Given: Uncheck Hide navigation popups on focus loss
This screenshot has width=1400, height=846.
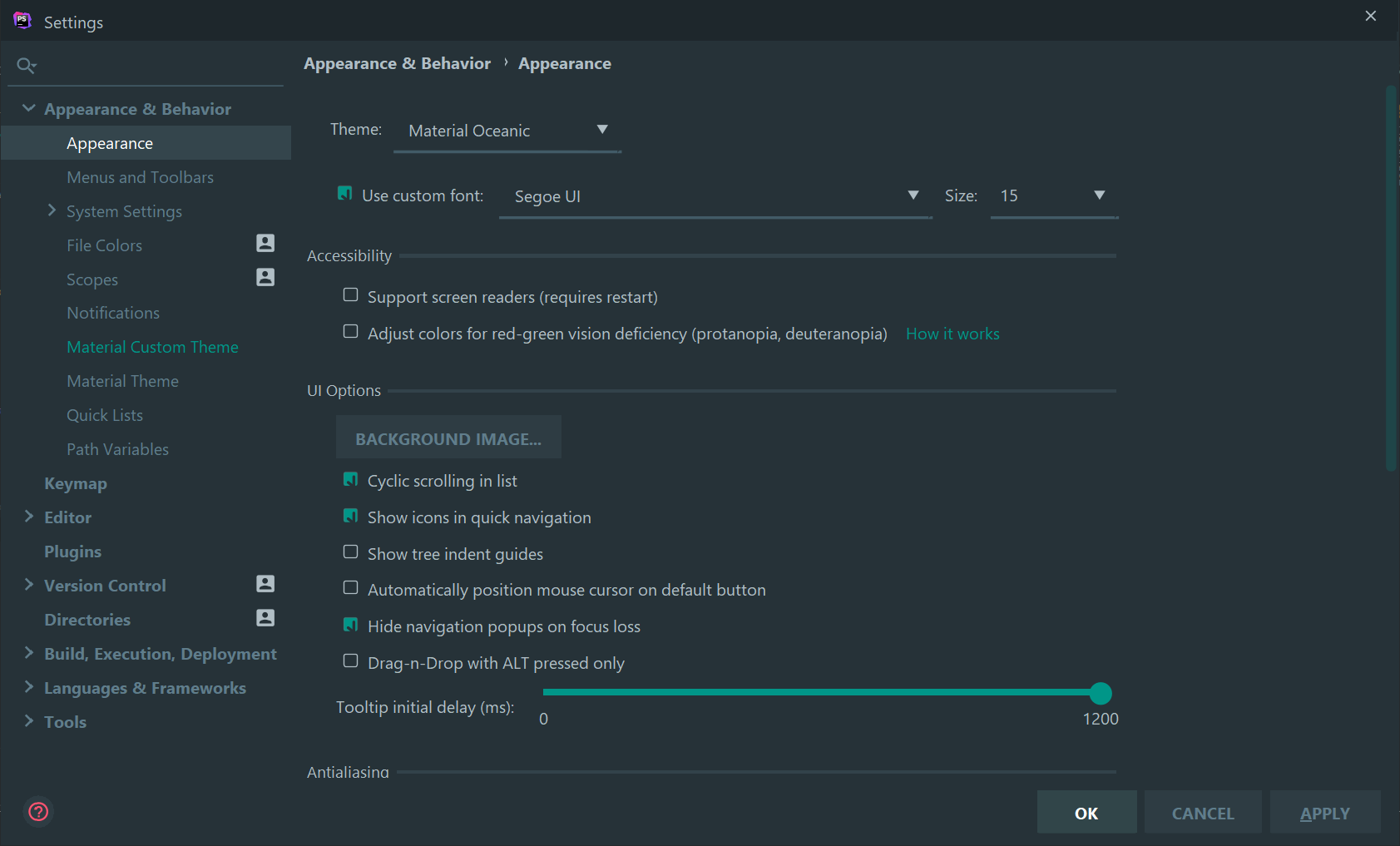Looking at the screenshot, I should click(x=351, y=625).
